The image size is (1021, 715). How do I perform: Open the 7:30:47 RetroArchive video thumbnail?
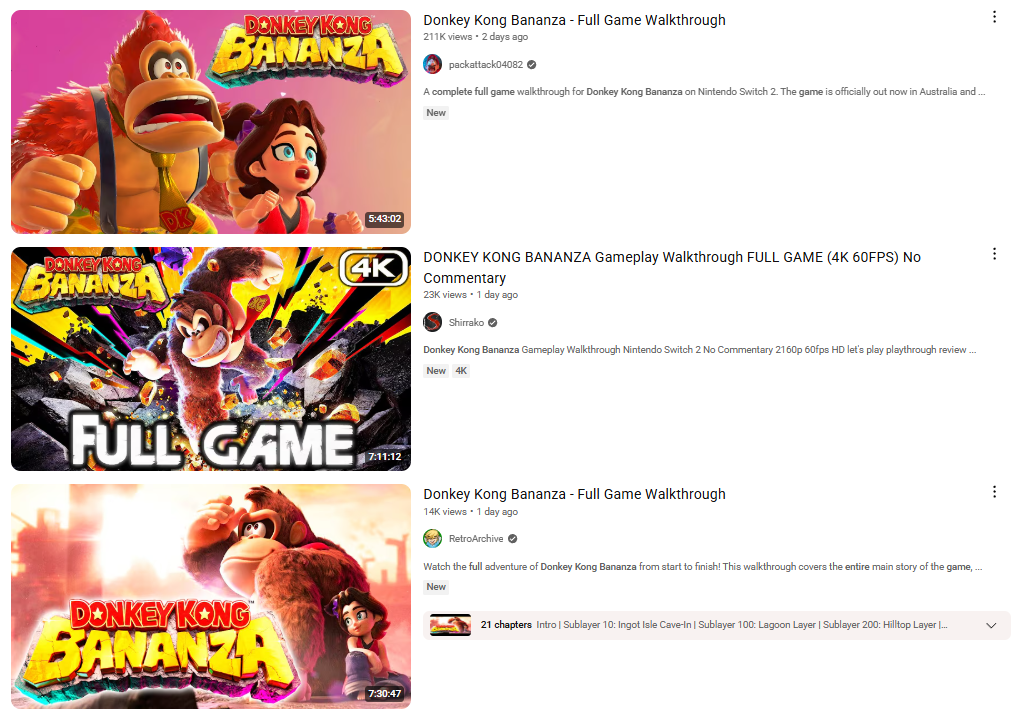click(211, 596)
